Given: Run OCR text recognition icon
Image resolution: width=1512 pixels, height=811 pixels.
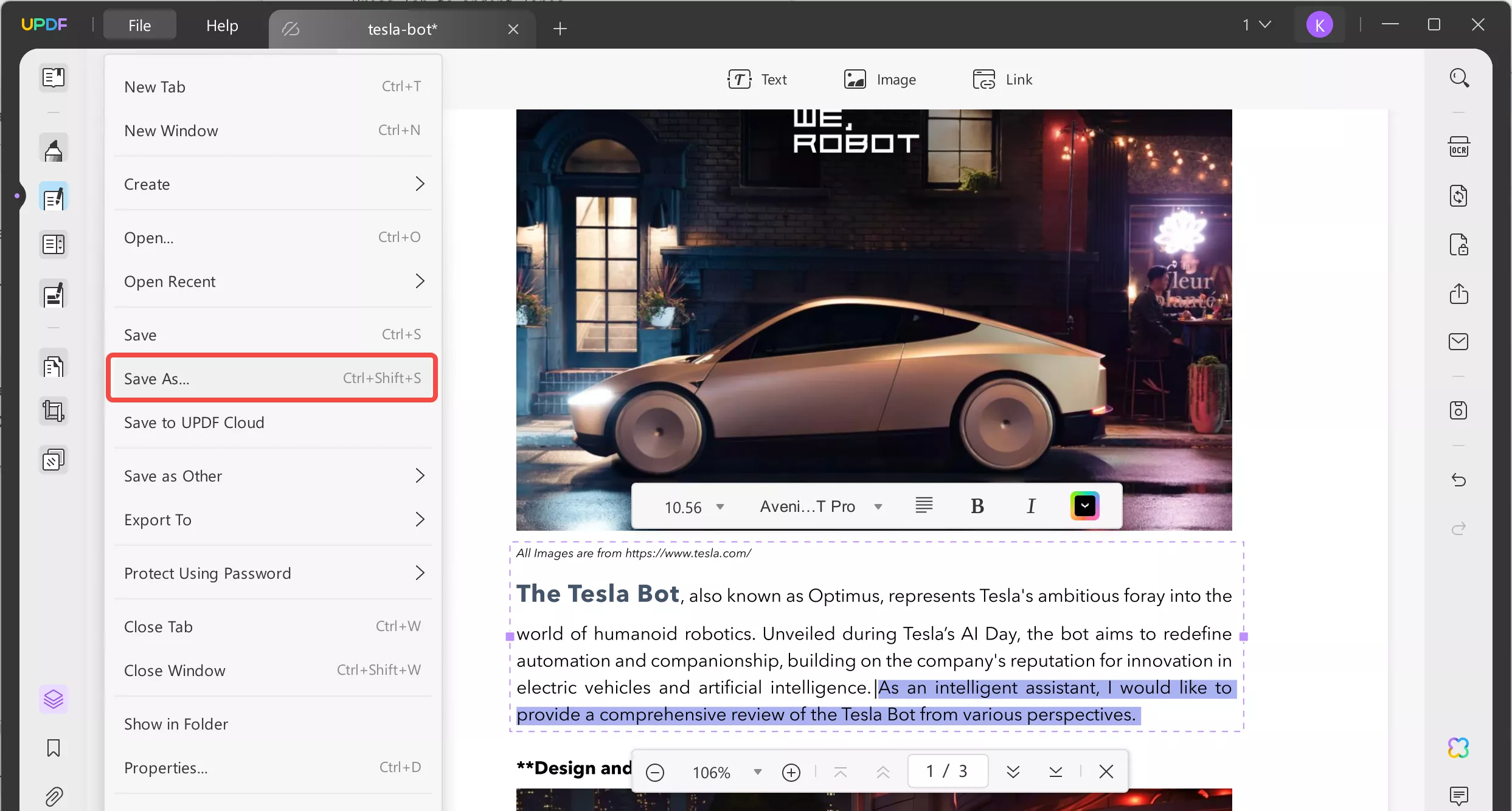Looking at the screenshot, I should pyautogui.click(x=1459, y=147).
